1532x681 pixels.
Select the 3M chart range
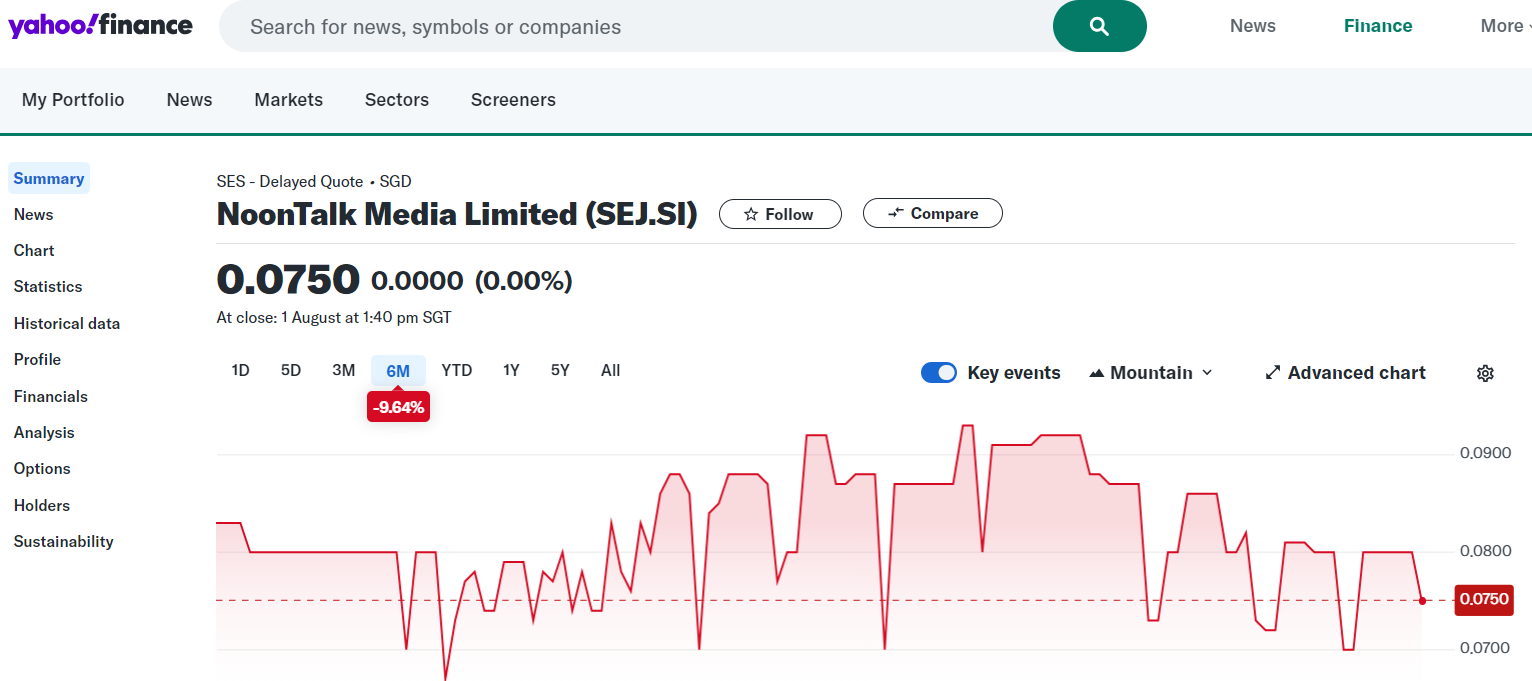344,371
